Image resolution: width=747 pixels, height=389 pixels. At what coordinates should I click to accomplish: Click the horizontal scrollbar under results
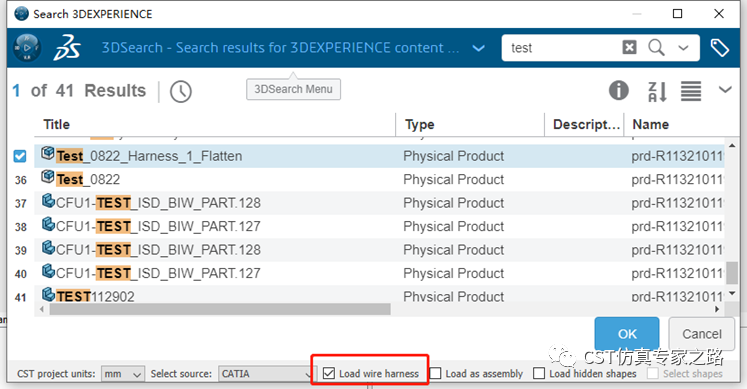[x=220, y=309]
